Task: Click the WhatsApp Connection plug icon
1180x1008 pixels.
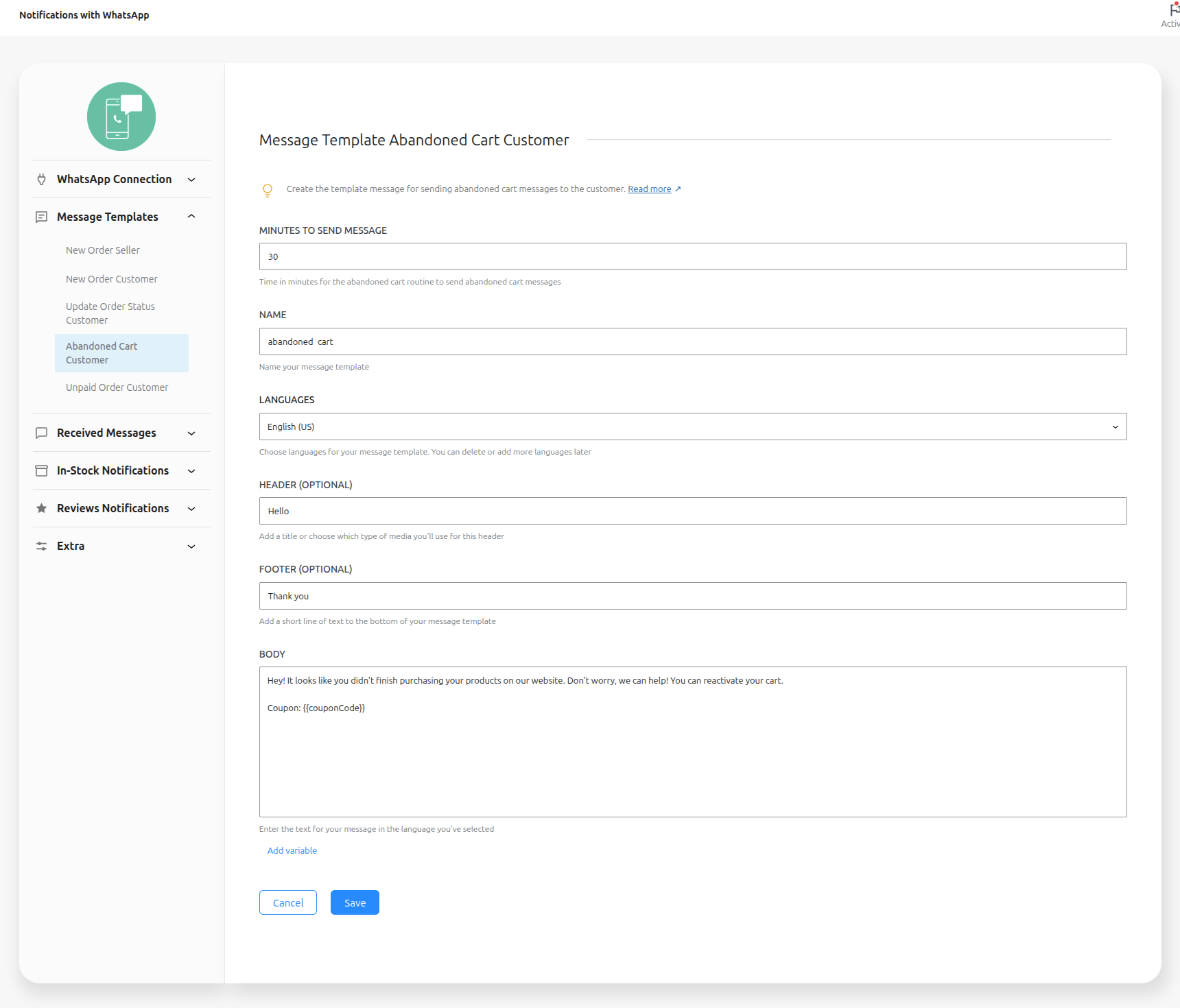Action: [x=42, y=180]
